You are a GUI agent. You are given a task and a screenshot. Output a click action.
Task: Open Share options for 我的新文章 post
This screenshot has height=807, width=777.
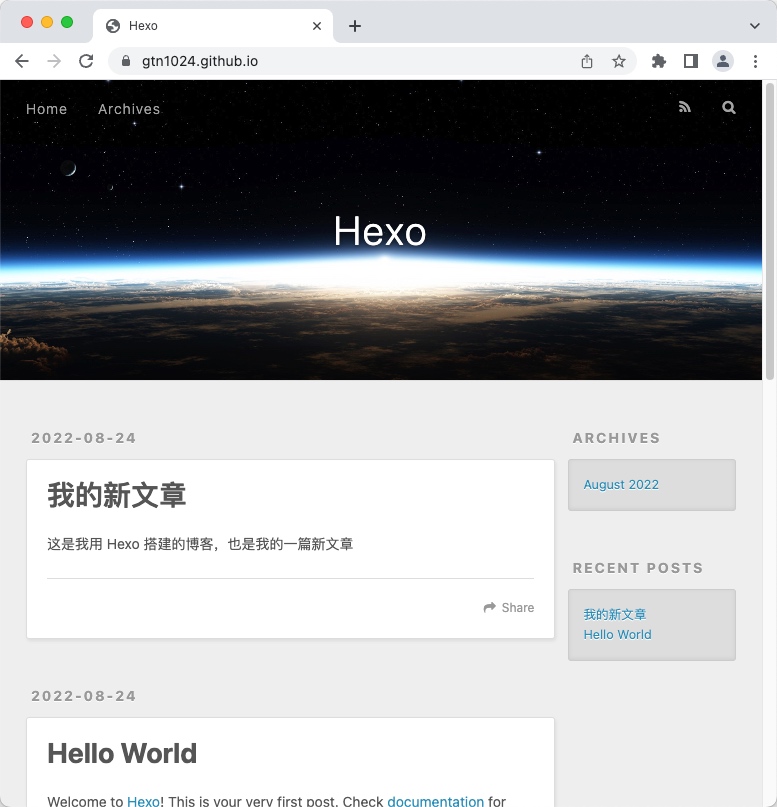coord(509,608)
